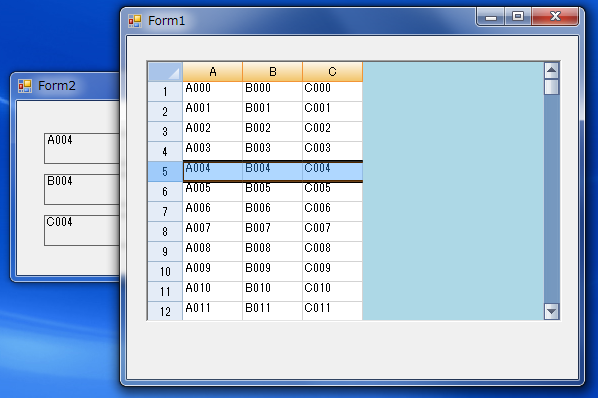Click highlighted cell B004 in the grid
This screenshot has width=598, height=398.
coord(272,172)
